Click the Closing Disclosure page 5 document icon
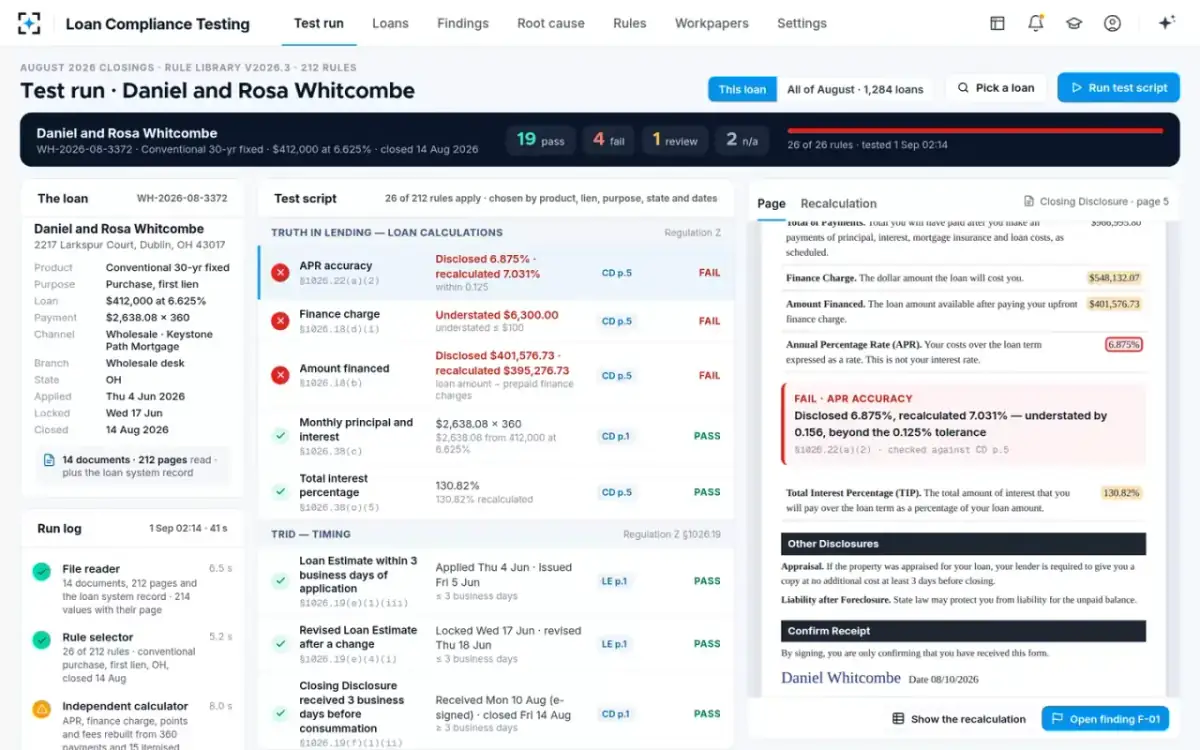Image resolution: width=1200 pixels, height=750 pixels. tap(1029, 201)
